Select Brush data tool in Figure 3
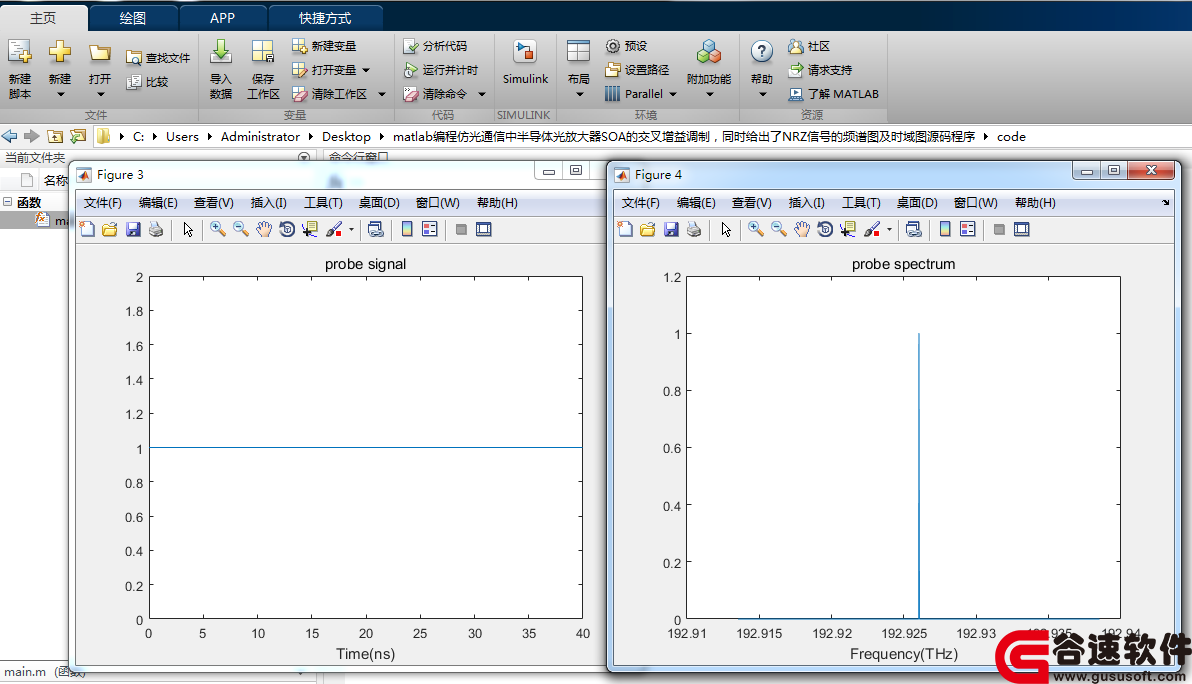 click(334, 230)
